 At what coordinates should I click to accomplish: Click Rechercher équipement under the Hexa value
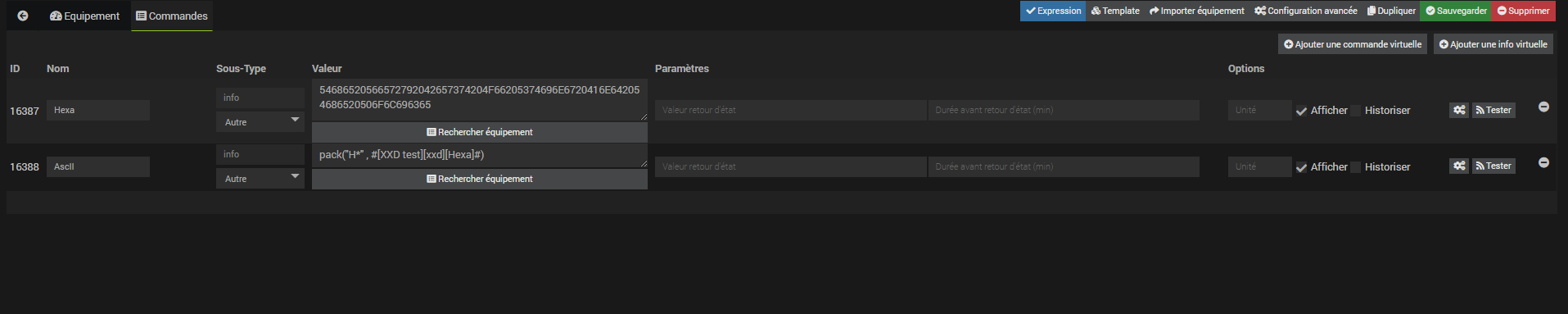(480, 132)
